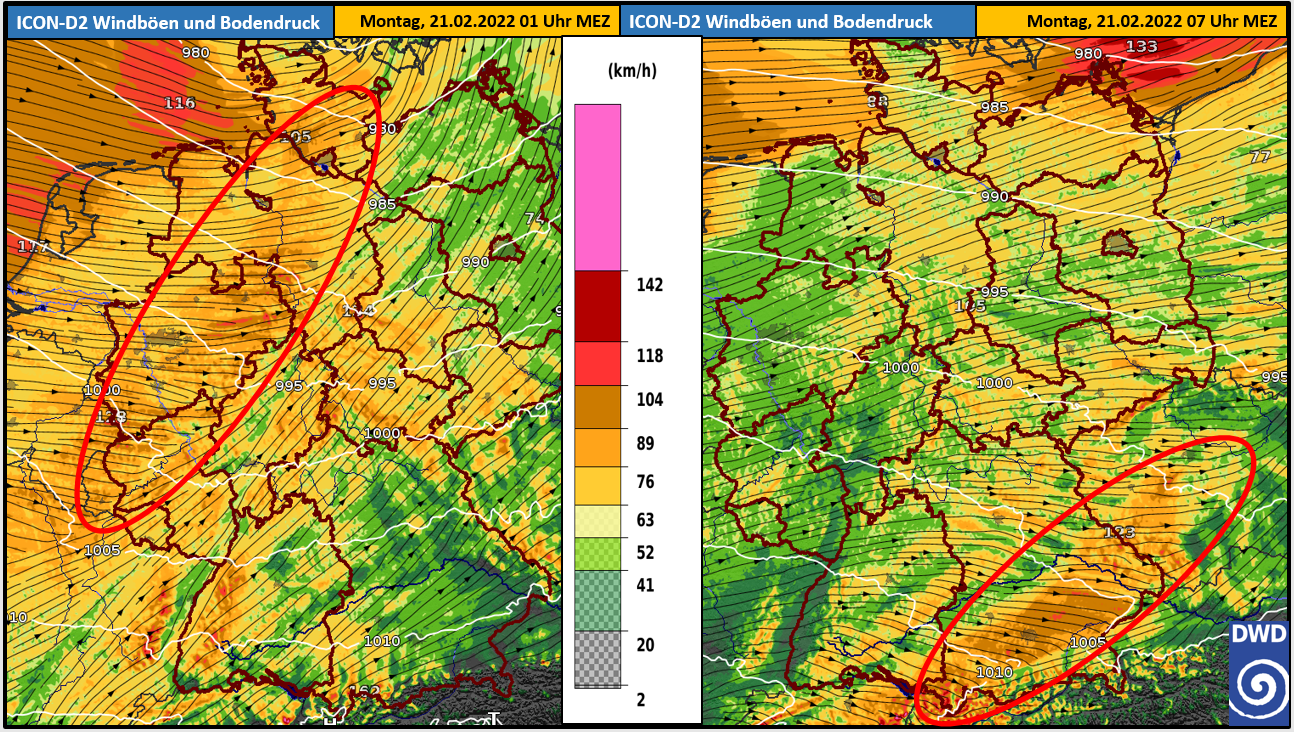Screen dimensions: 1294x732
Task: Click the legend value 2
Action: coord(641,699)
